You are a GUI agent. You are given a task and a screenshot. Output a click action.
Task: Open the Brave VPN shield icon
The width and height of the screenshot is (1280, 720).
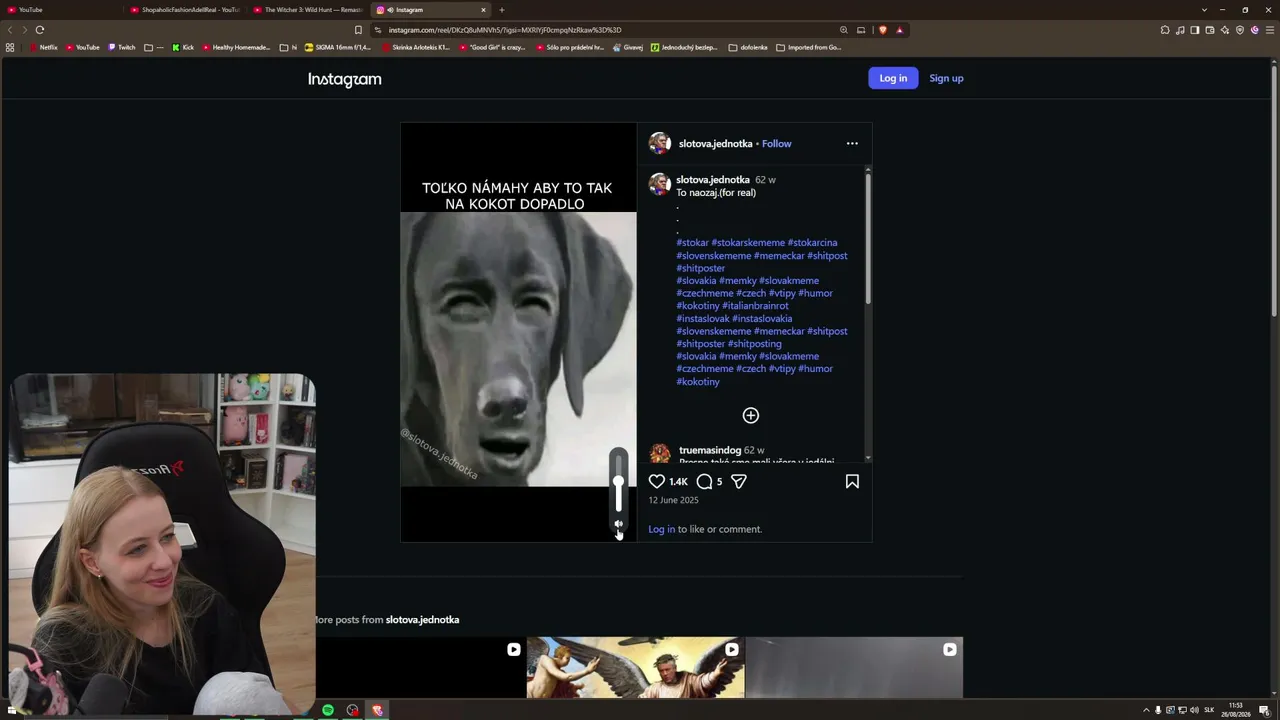1240,30
